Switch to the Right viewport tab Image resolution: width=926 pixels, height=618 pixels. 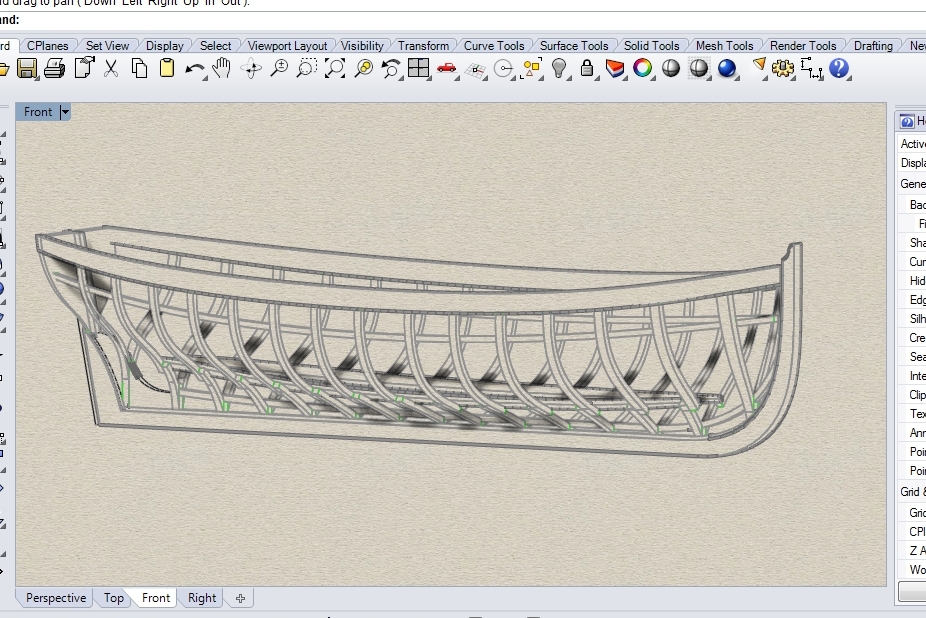coord(202,598)
